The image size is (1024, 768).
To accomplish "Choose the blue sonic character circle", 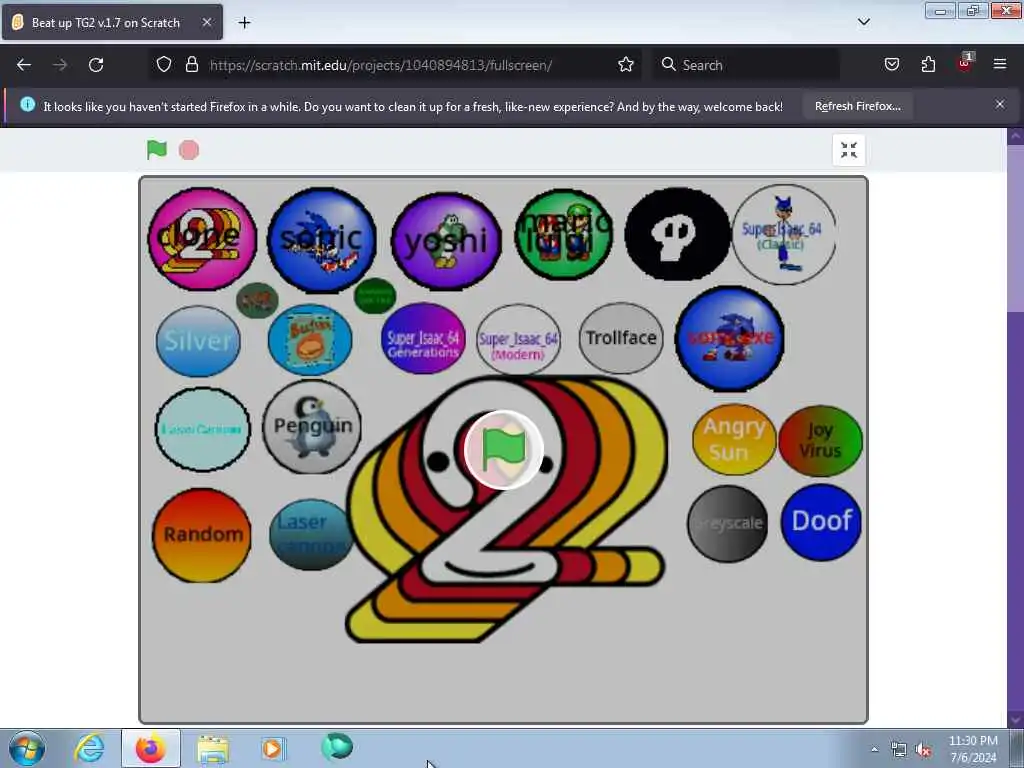I will [x=321, y=240].
